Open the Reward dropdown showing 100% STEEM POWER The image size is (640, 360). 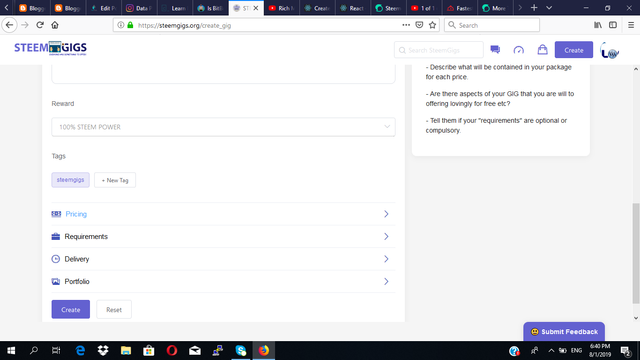223,127
